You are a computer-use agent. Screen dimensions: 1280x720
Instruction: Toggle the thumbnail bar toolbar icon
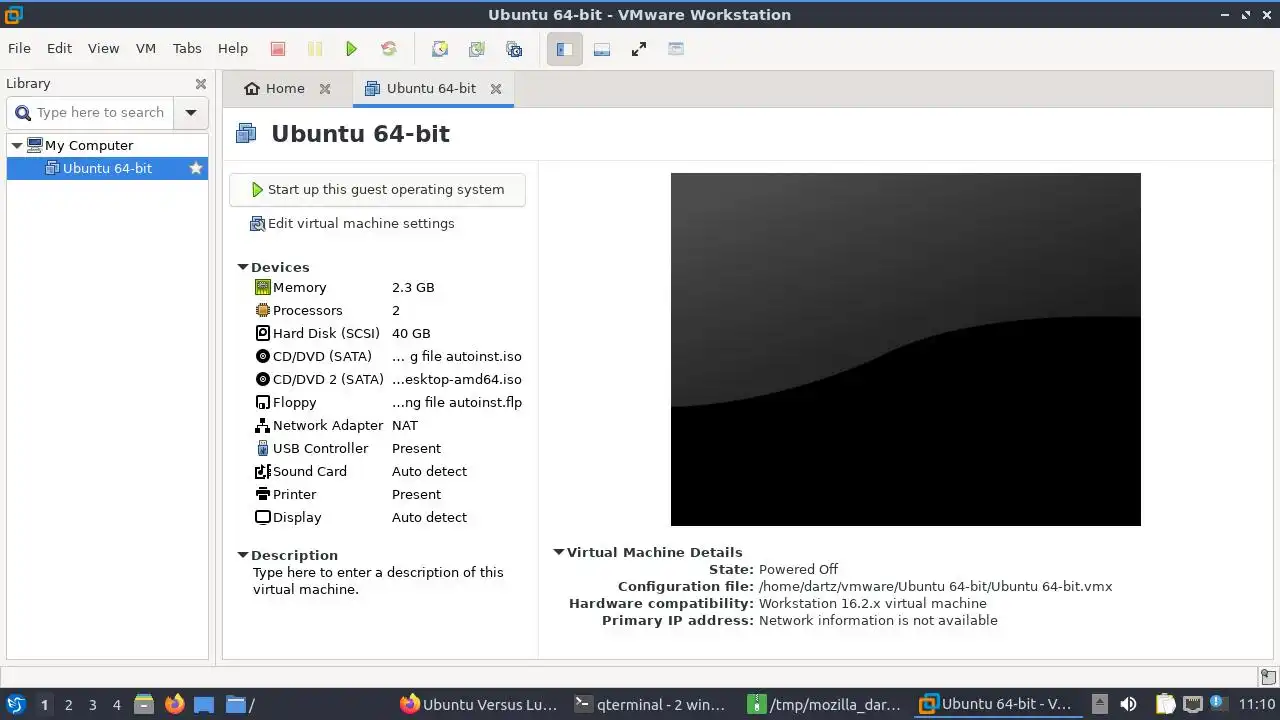coord(602,49)
